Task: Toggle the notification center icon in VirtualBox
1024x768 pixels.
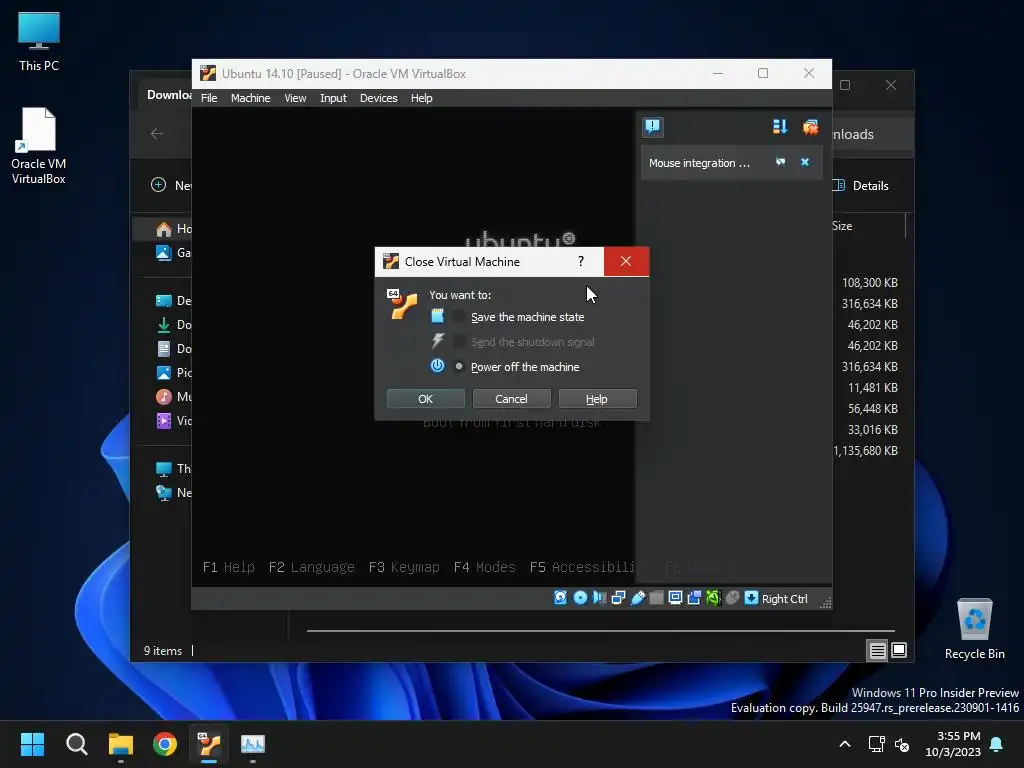Action: 652,127
